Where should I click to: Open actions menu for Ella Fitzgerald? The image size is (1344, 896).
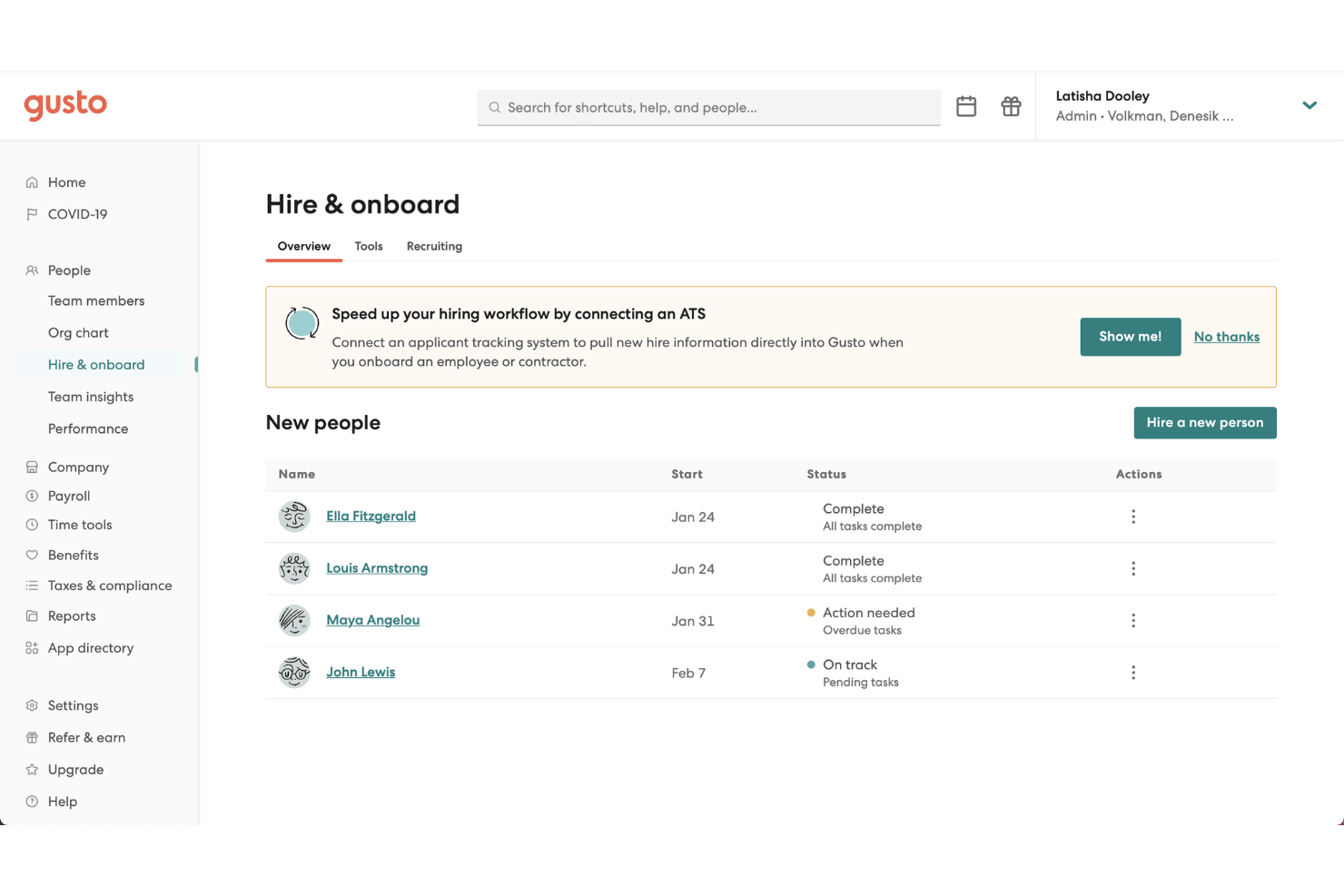[x=1133, y=517]
